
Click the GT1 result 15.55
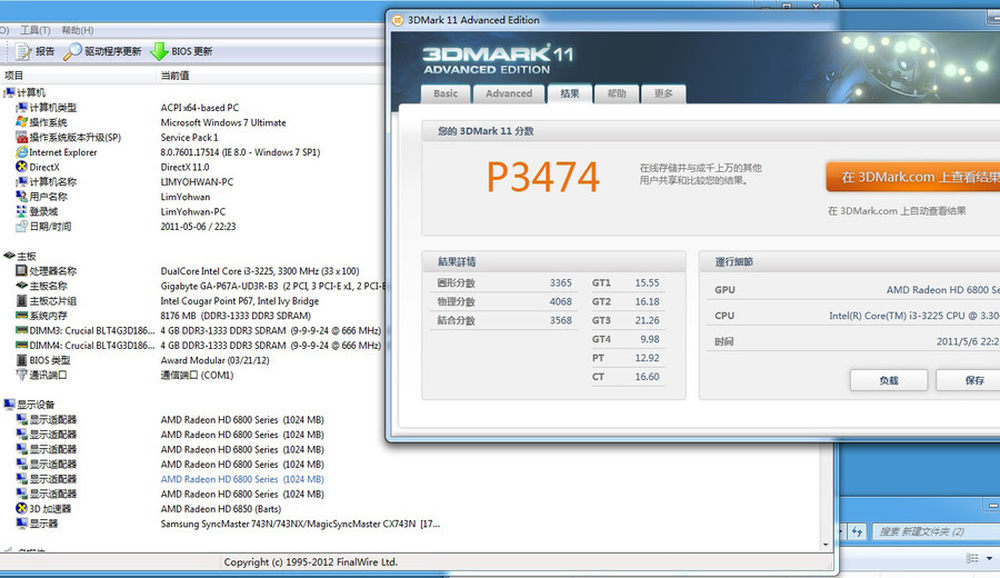pos(647,283)
